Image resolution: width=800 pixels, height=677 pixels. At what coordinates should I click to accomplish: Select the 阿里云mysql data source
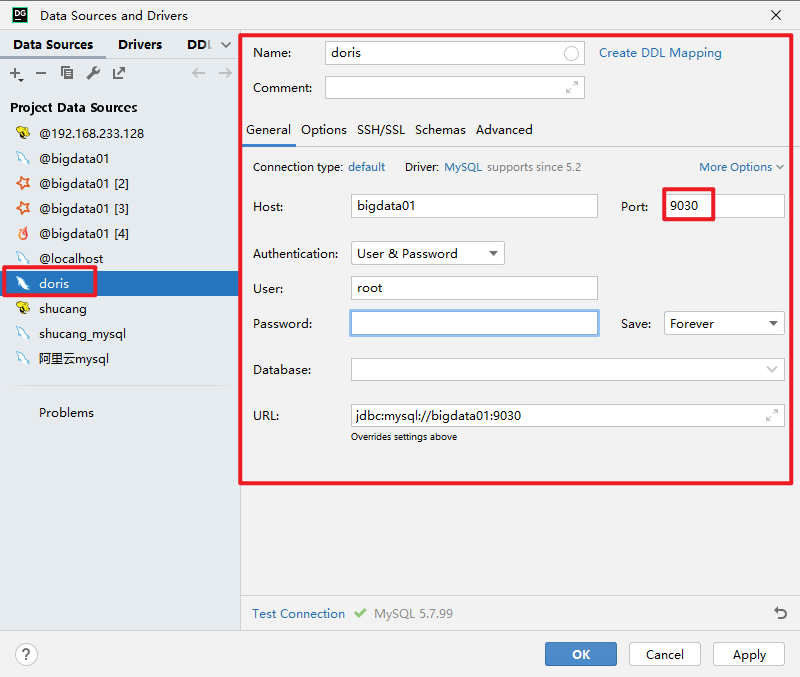click(x=120, y=358)
